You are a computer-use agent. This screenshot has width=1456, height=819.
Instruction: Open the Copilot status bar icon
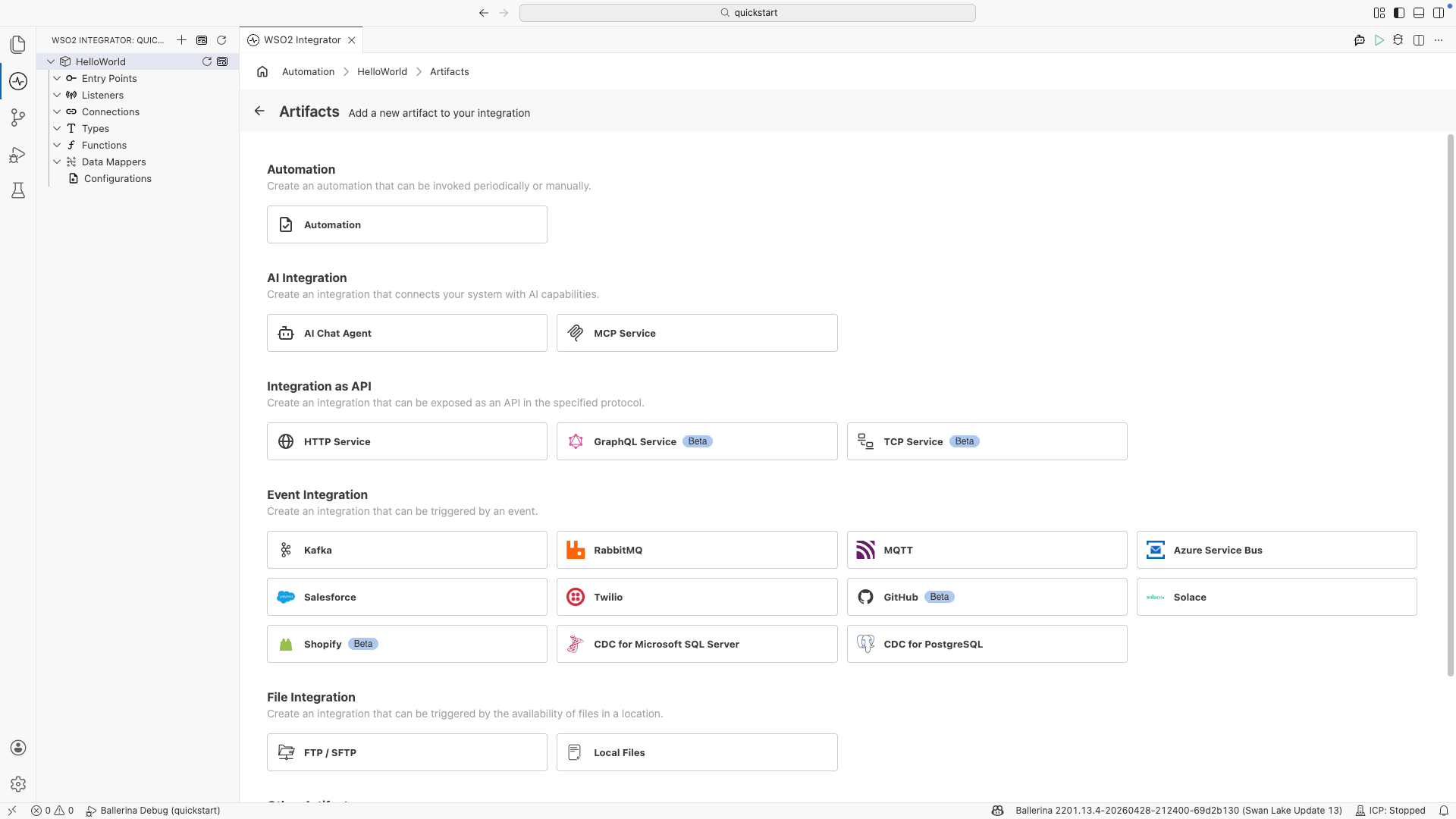[997, 811]
